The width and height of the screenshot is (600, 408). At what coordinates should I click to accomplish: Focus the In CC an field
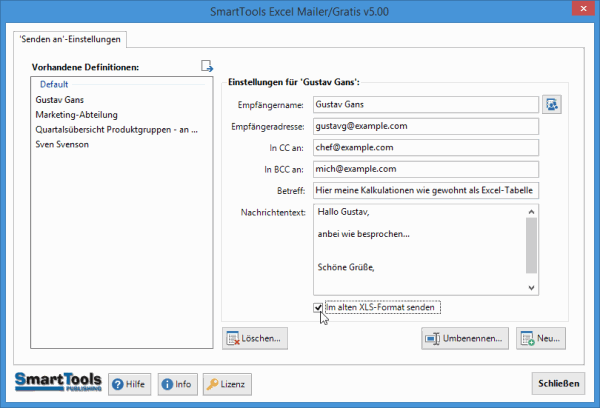(x=426, y=148)
